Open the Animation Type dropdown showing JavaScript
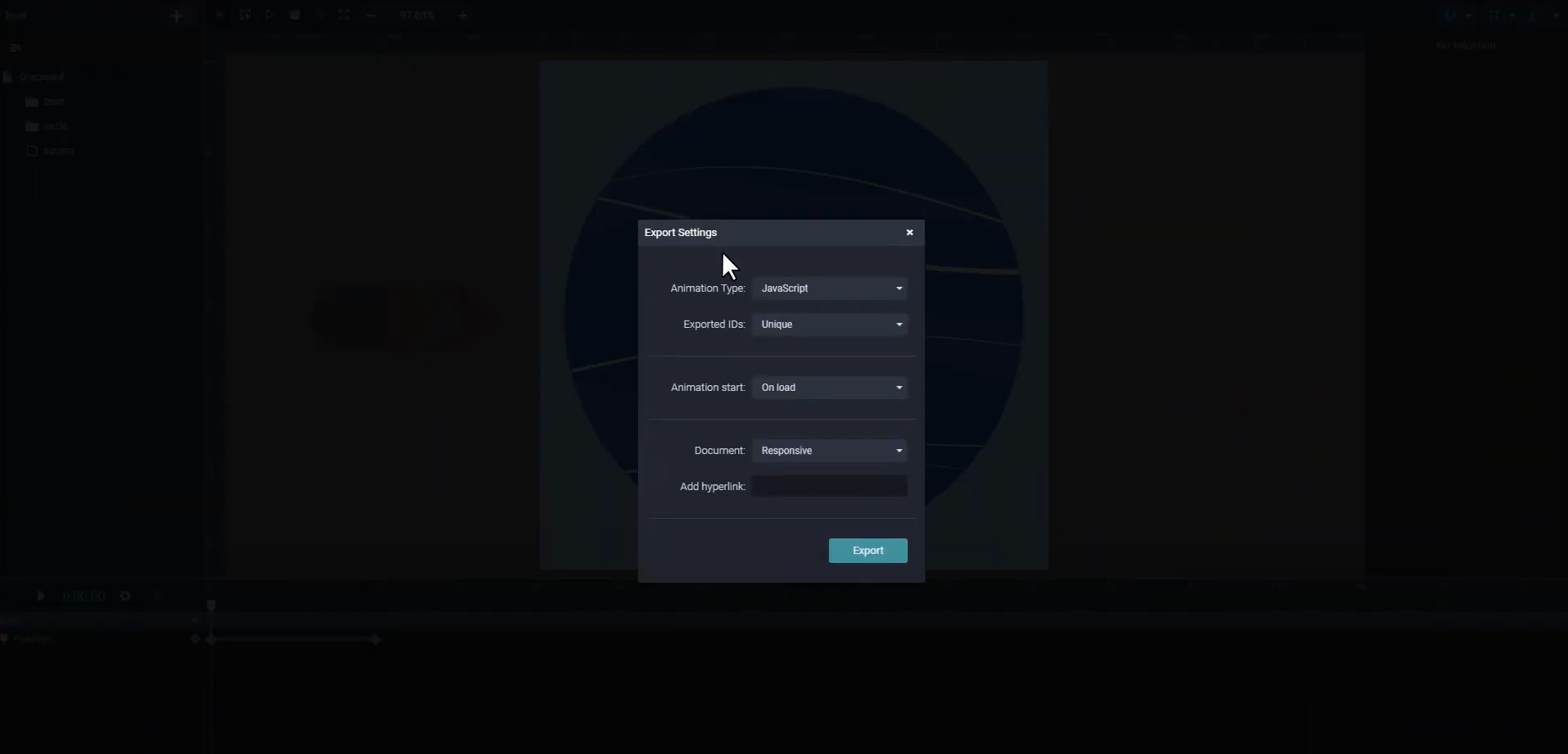 click(x=829, y=288)
